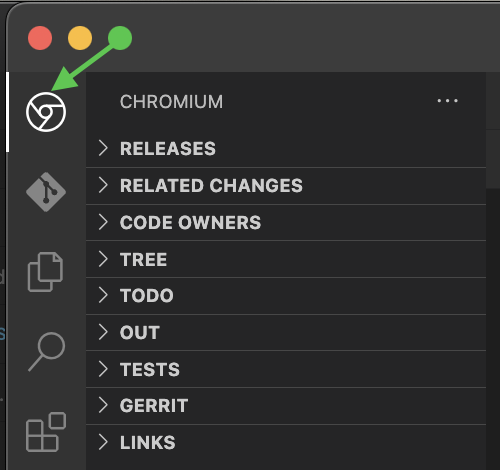The image size is (500, 470).
Task: Expand the RELEASES section chevron
Action: (x=103, y=148)
